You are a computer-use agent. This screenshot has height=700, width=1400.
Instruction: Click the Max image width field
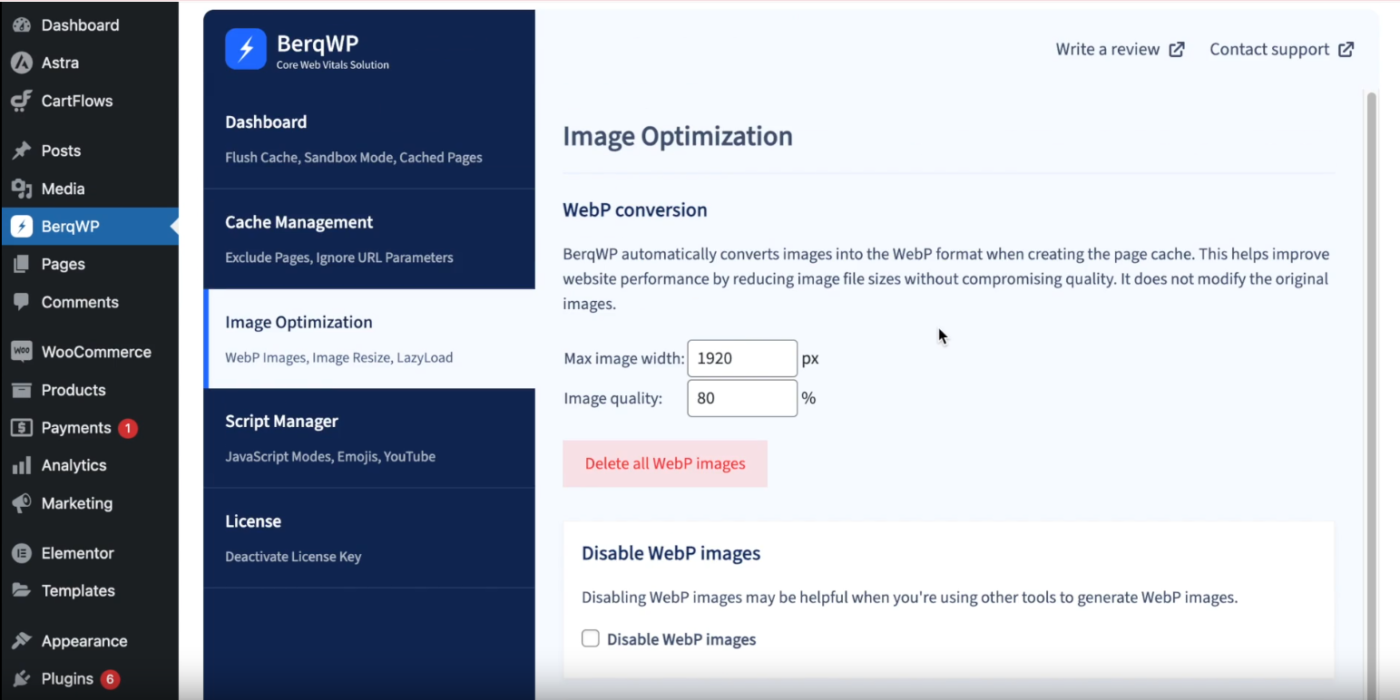pos(742,358)
